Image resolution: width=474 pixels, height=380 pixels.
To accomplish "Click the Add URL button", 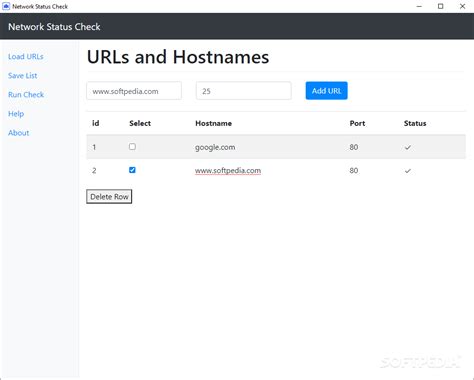I will pos(326,91).
